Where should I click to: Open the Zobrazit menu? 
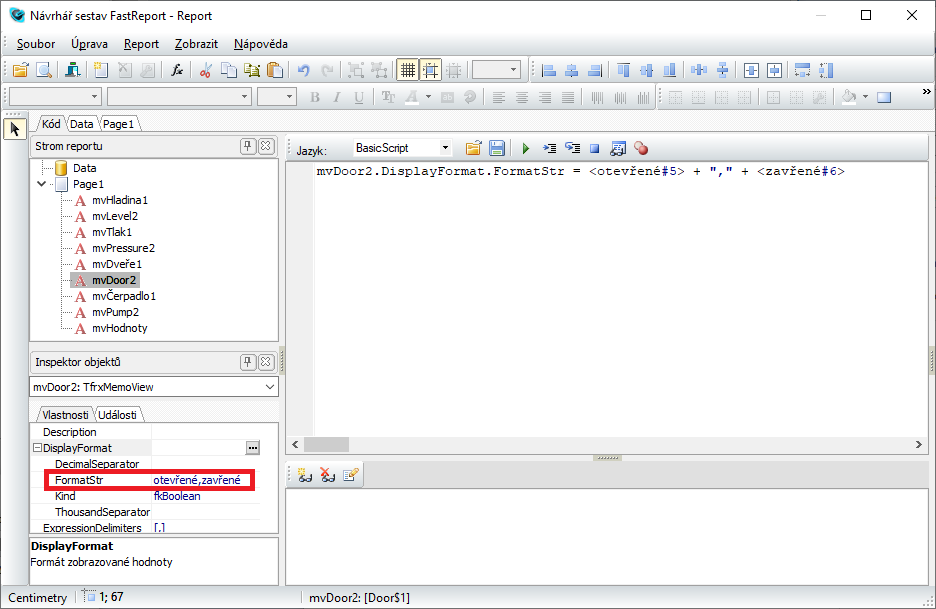pyautogui.click(x=195, y=44)
